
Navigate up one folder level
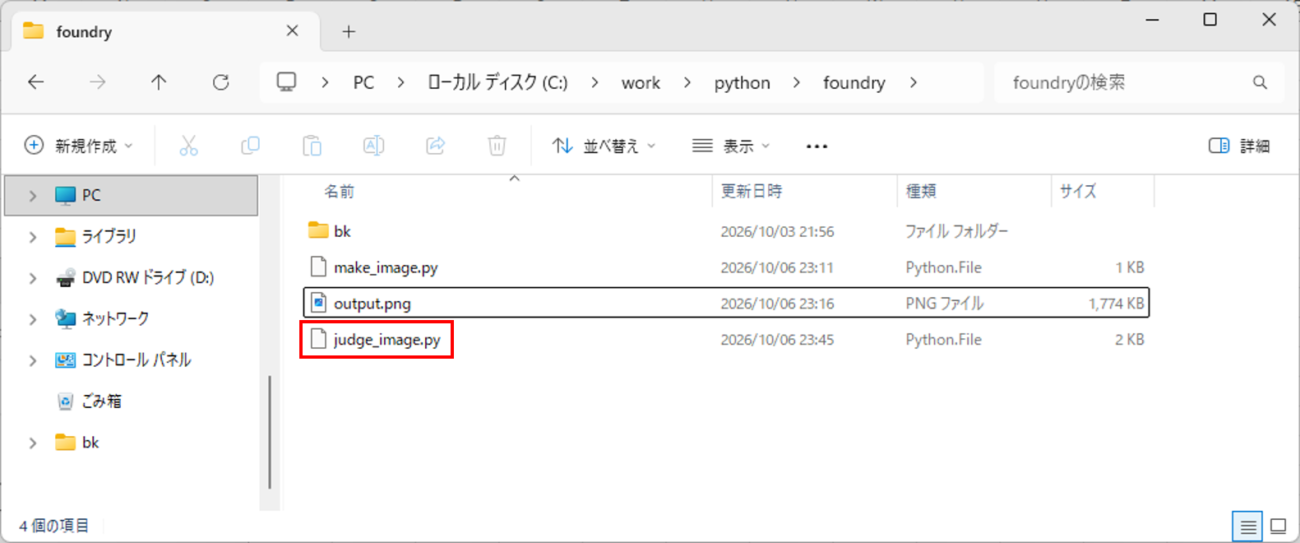(x=159, y=83)
